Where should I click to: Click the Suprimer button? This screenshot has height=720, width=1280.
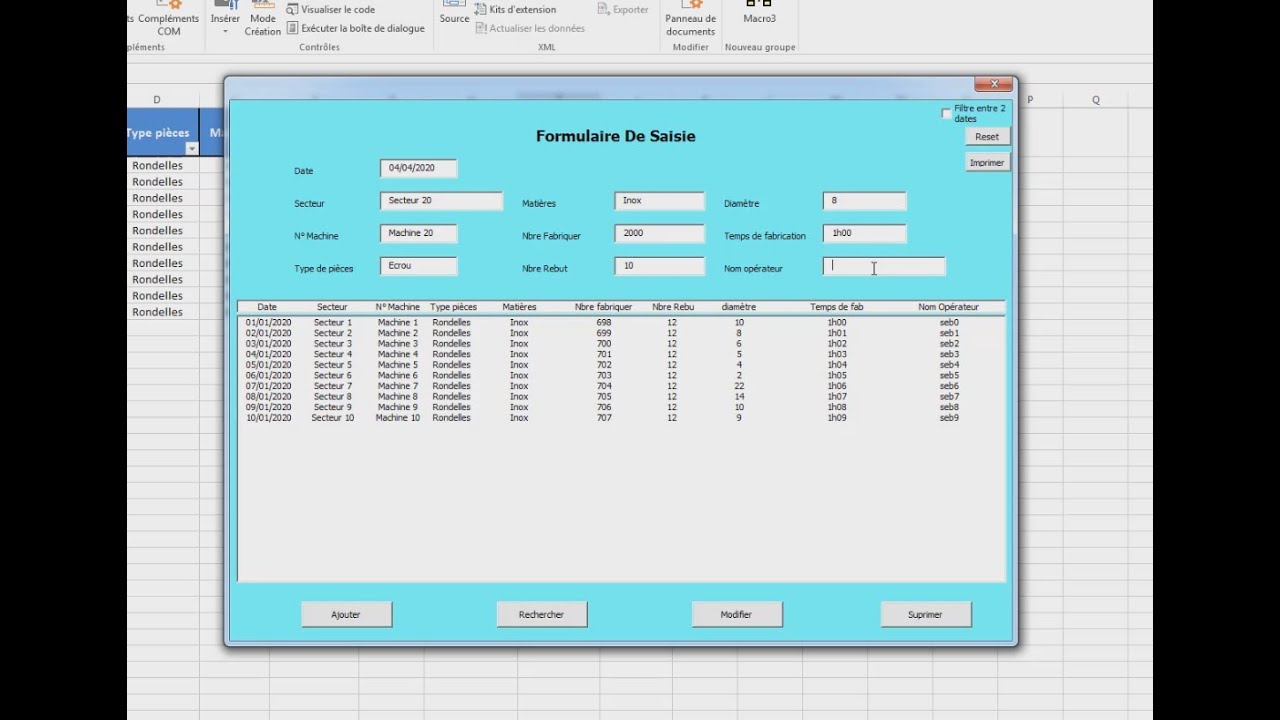(x=925, y=615)
